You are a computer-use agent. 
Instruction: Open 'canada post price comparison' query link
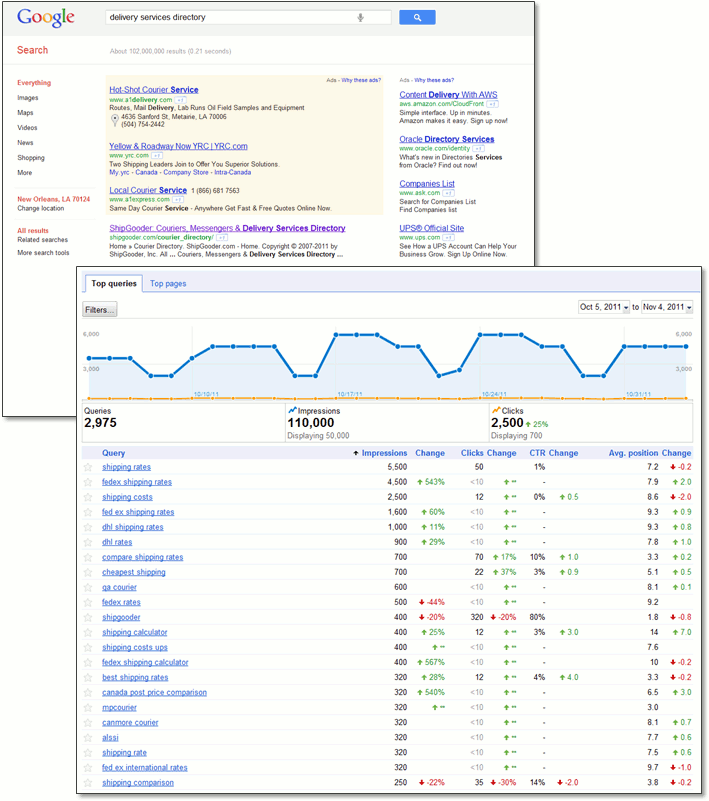[154, 693]
